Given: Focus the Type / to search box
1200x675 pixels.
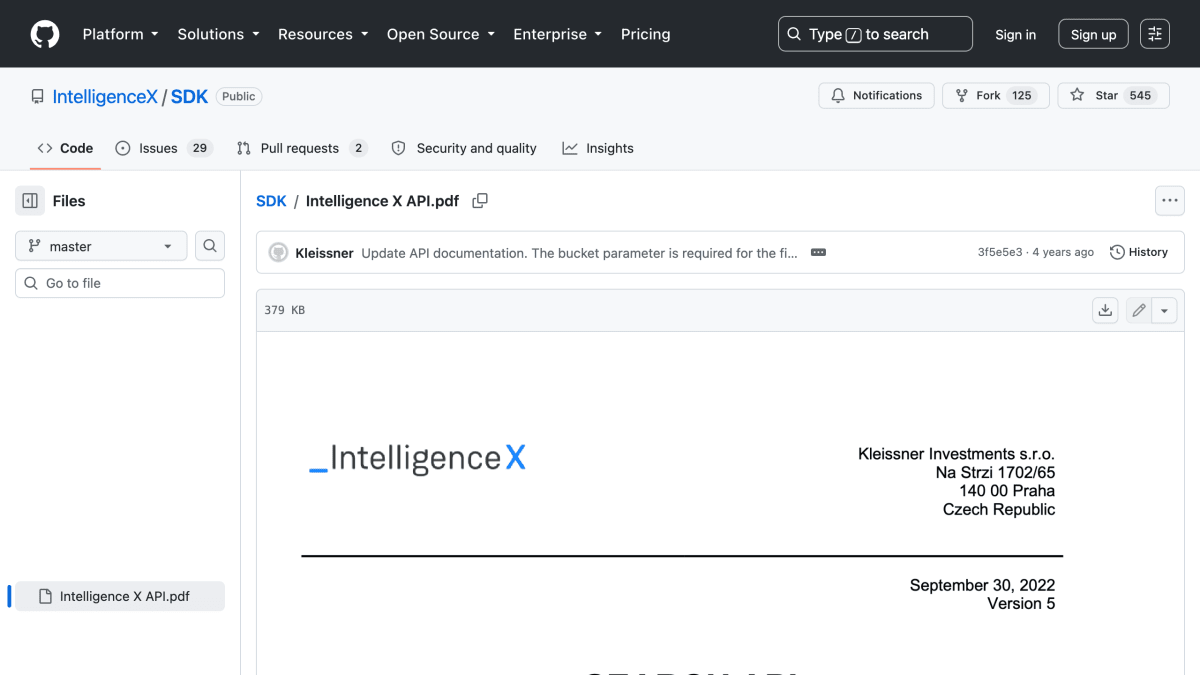Looking at the screenshot, I should click(875, 34).
